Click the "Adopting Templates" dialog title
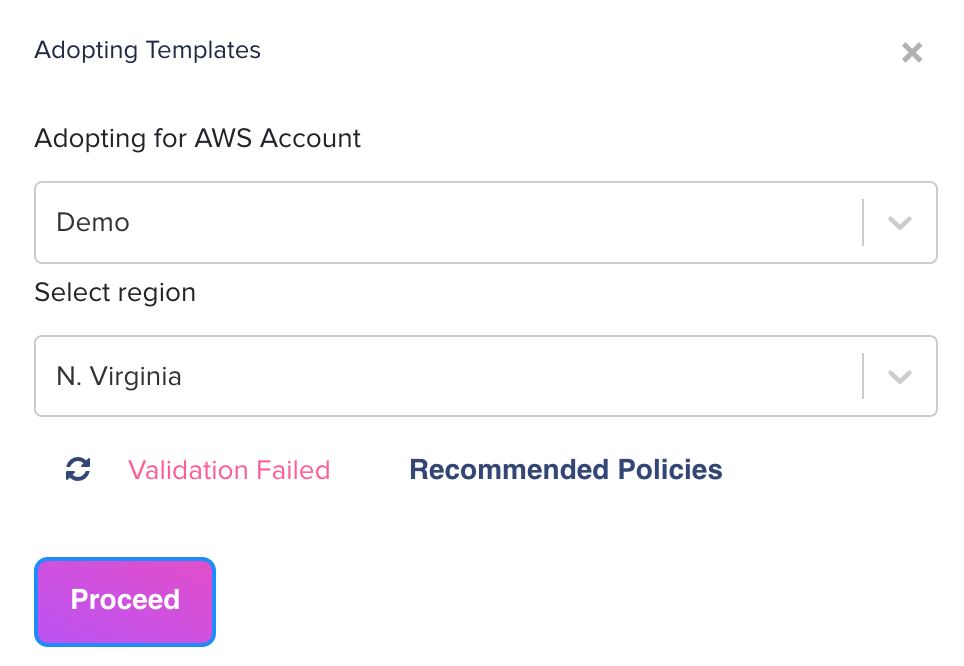964x666 pixels. 147,50
